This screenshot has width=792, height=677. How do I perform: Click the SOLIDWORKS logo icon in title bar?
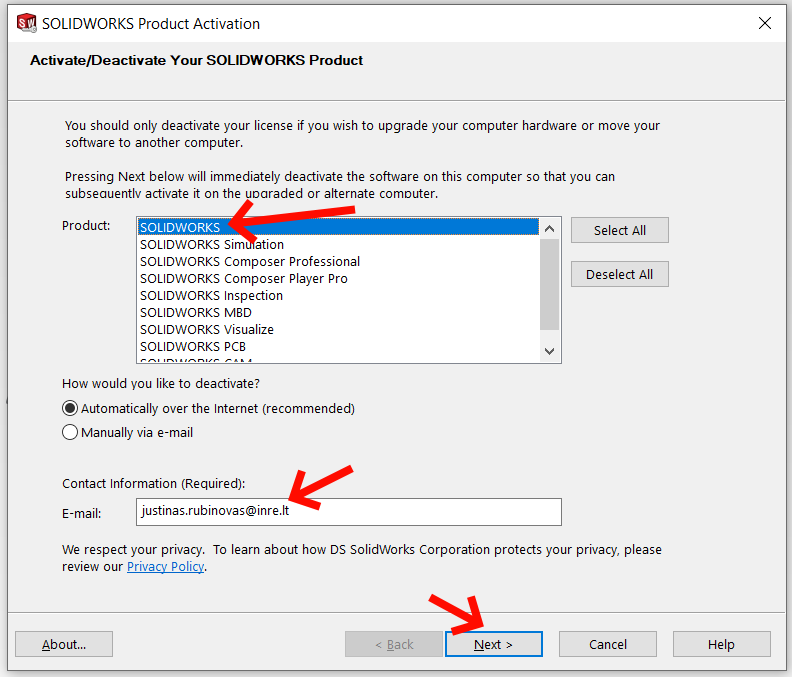pyautogui.click(x=26, y=23)
